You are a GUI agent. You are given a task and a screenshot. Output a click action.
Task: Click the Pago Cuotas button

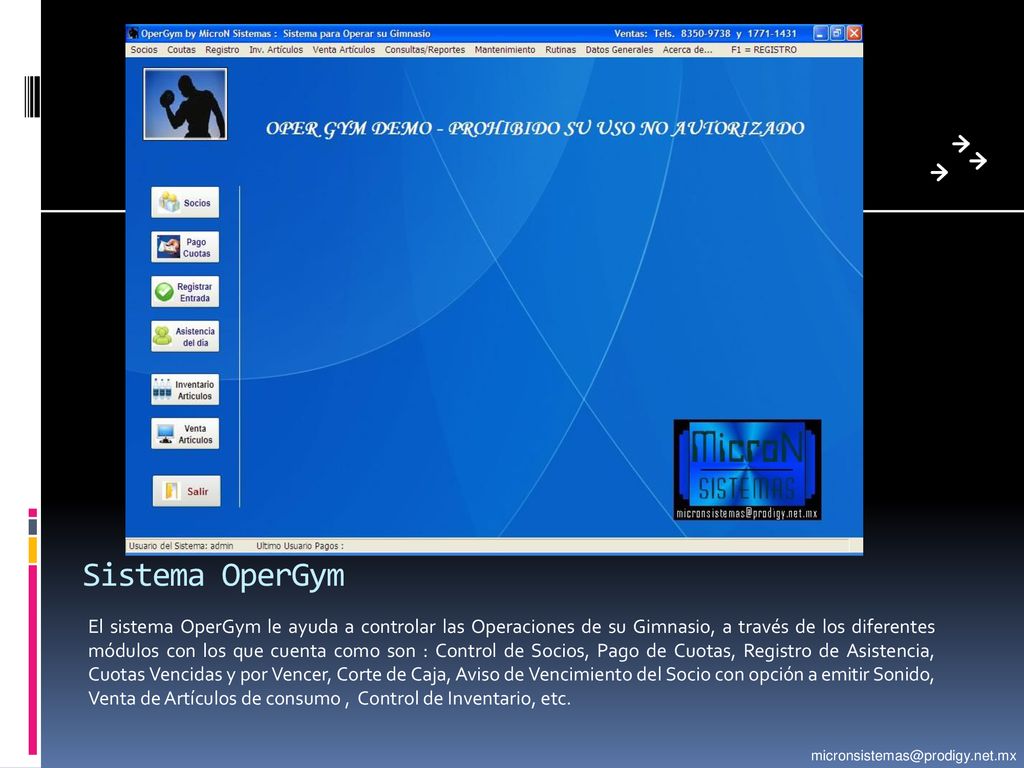tap(185, 248)
